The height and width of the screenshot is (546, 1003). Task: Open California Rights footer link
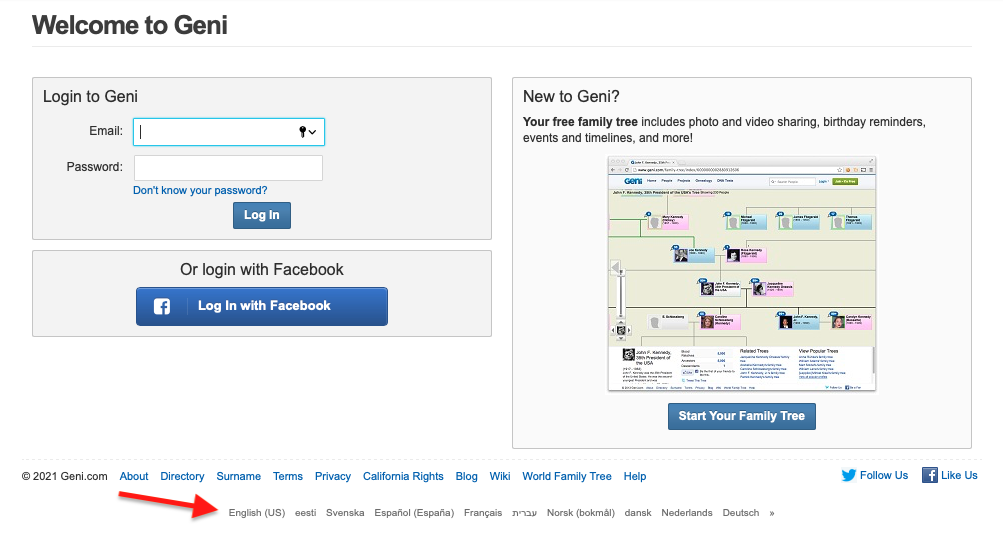coord(403,477)
